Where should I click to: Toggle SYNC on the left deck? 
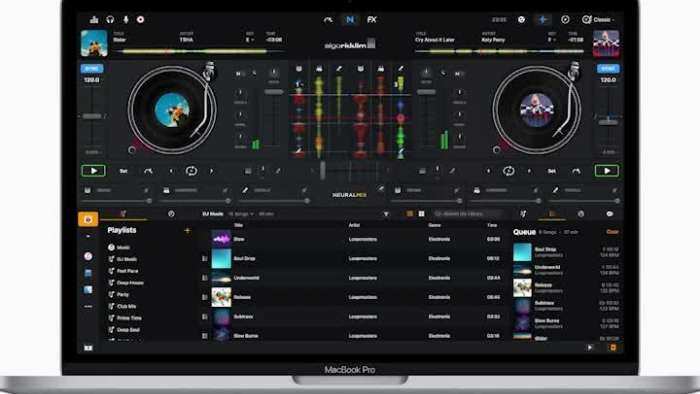[92, 68]
